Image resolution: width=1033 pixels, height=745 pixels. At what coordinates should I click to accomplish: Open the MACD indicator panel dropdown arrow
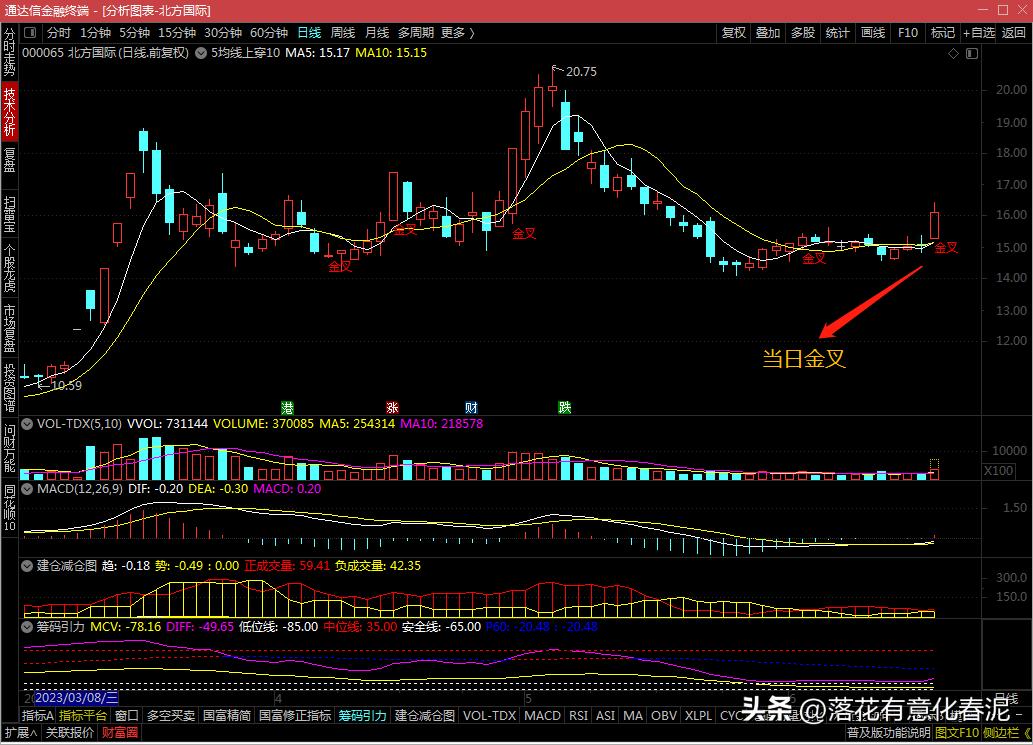tap(29, 488)
